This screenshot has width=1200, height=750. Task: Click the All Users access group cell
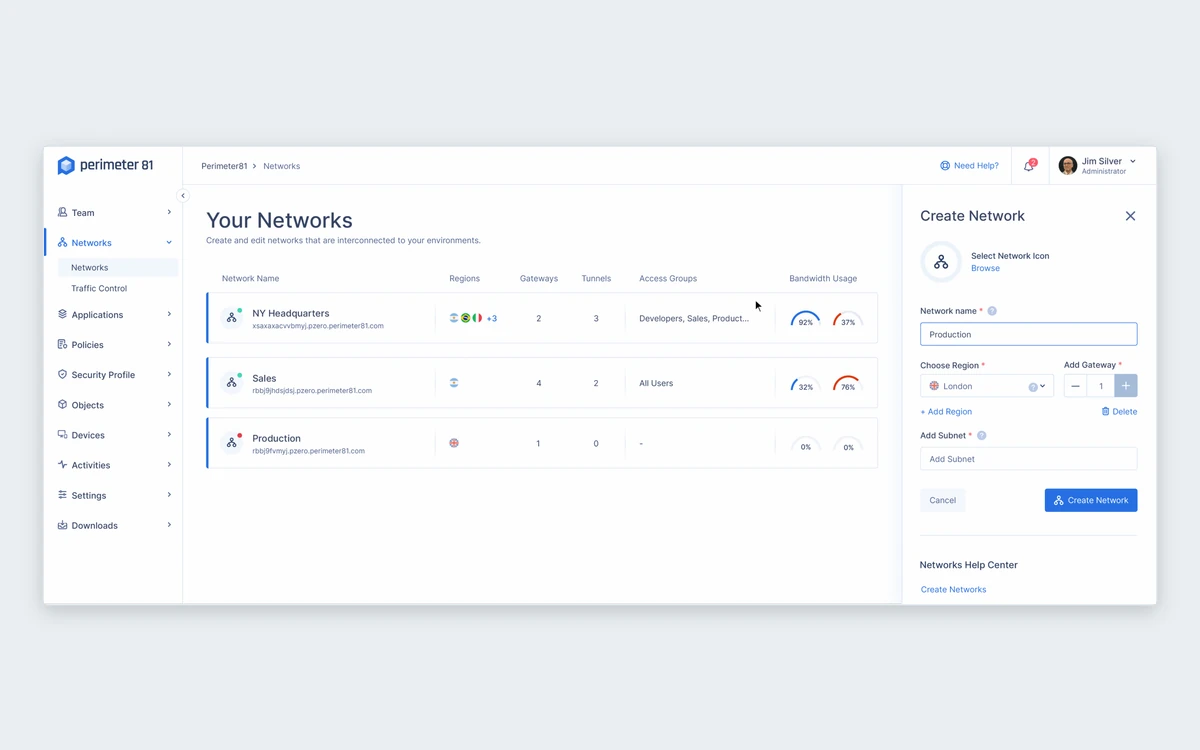pyautogui.click(x=656, y=383)
